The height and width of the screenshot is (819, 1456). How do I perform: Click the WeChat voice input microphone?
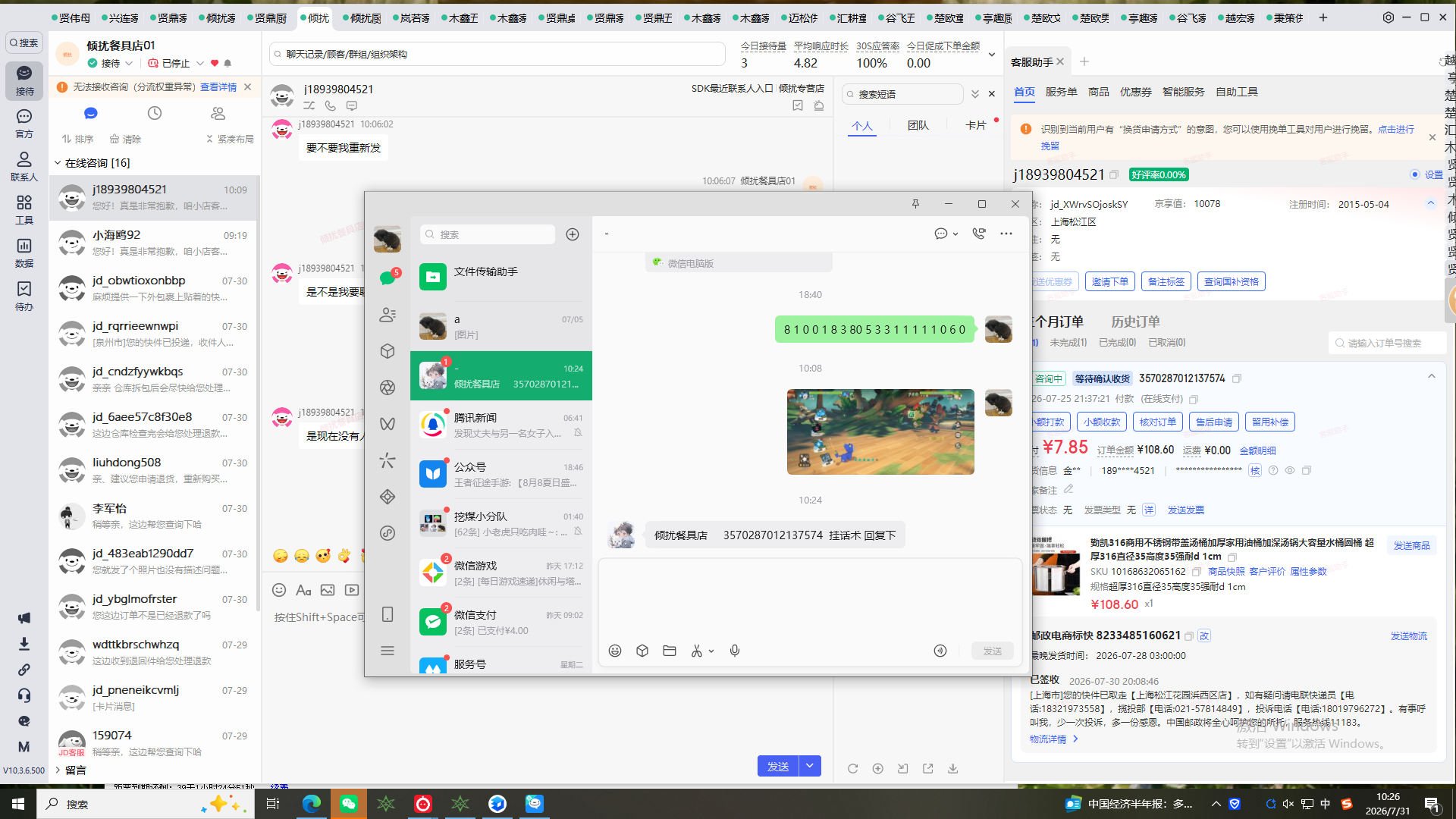click(735, 651)
